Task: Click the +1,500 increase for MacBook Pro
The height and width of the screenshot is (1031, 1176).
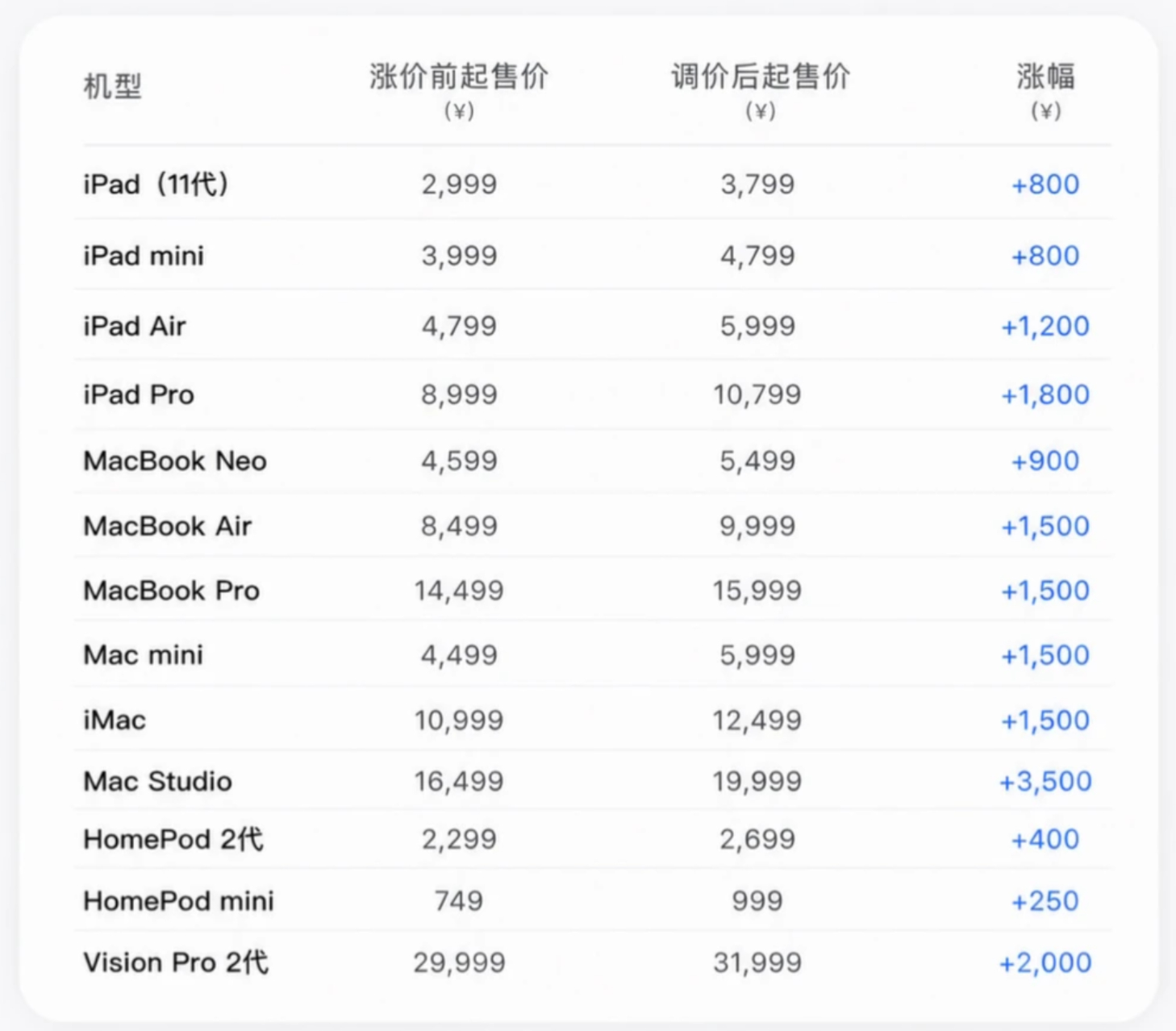Action: click(1045, 591)
